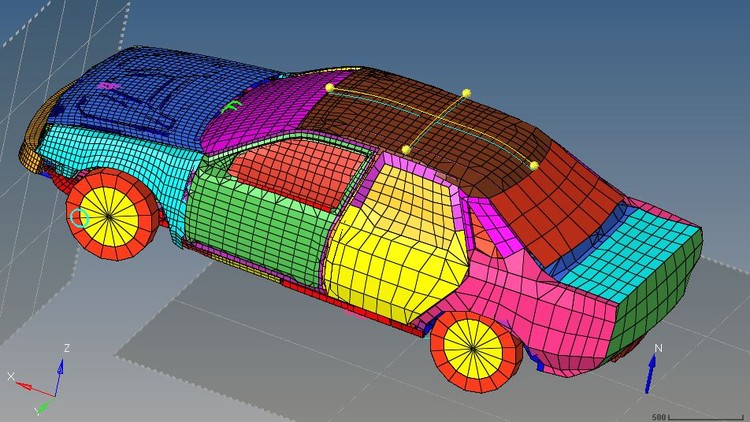Click the red X axis arrow
This screenshot has height=422, width=750.
pos(34,389)
